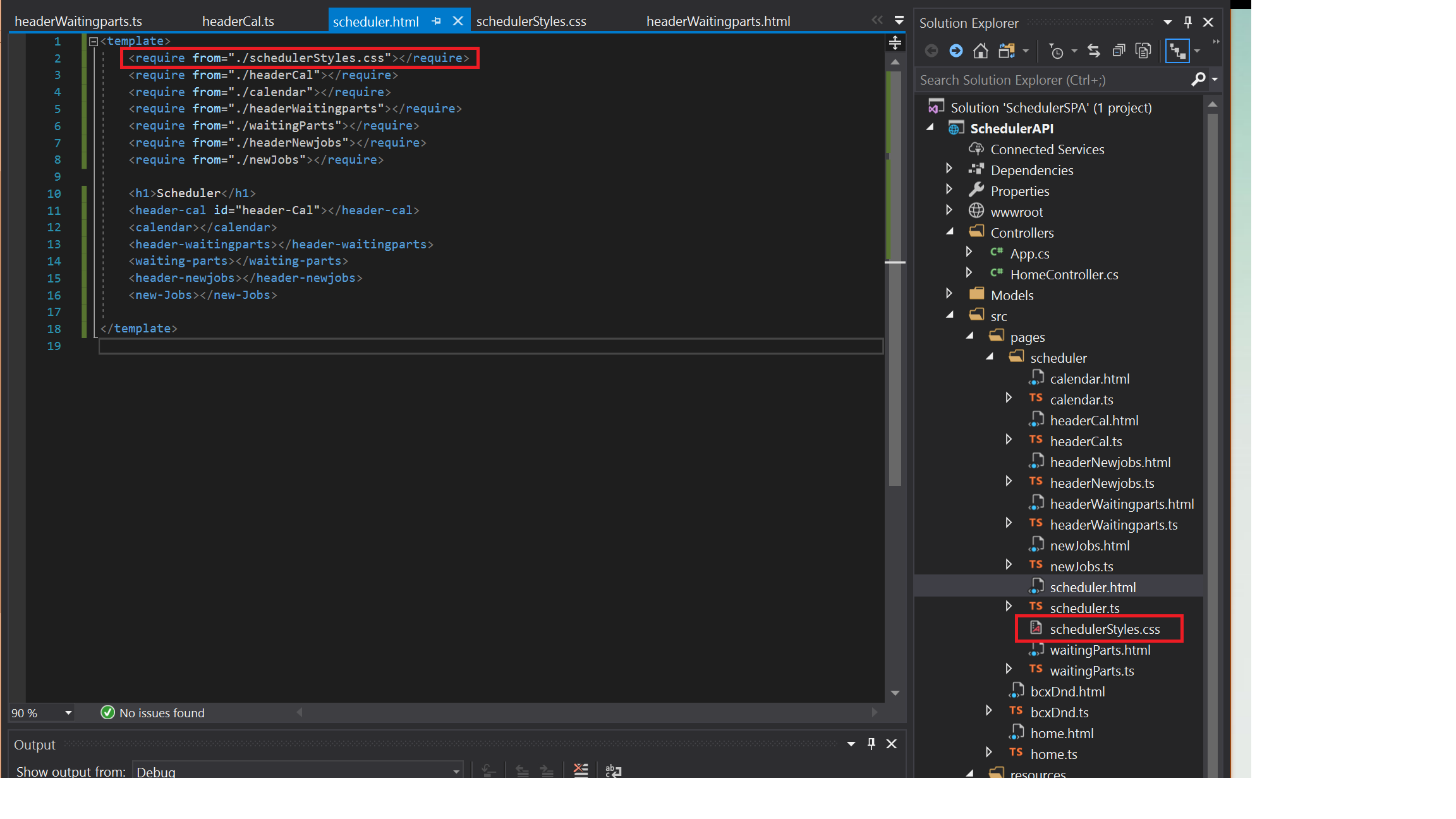1456x819 pixels.
Task: Click the require schedulerStyles.css code line
Action: pos(299,58)
